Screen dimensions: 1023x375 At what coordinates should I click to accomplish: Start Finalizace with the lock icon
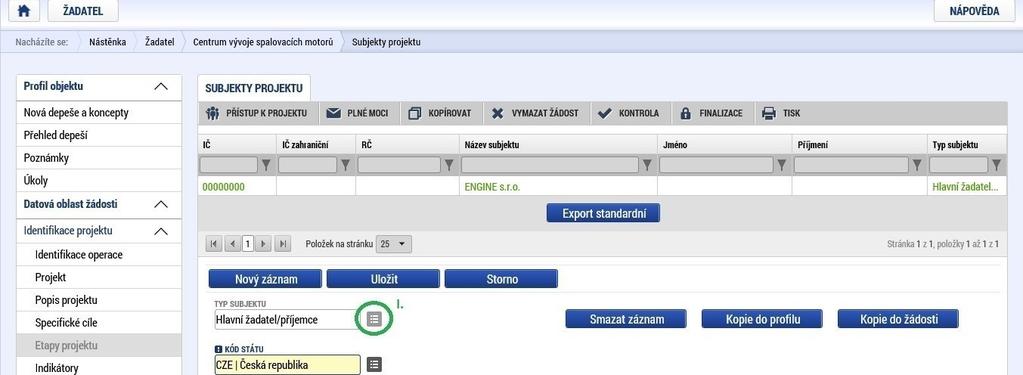tap(685, 113)
